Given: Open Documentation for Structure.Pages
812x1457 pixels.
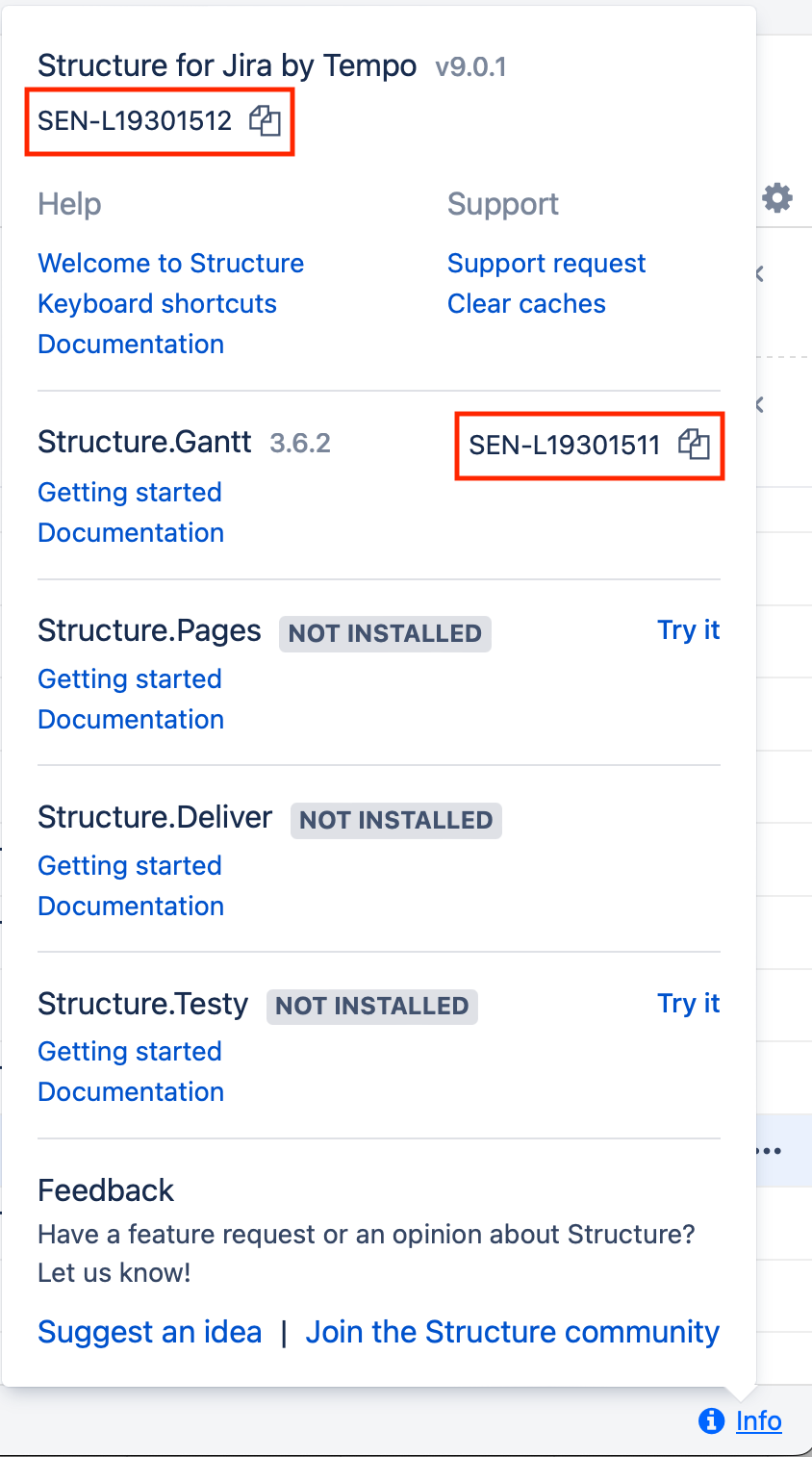Looking at the screenshot, I should point(131,720).
